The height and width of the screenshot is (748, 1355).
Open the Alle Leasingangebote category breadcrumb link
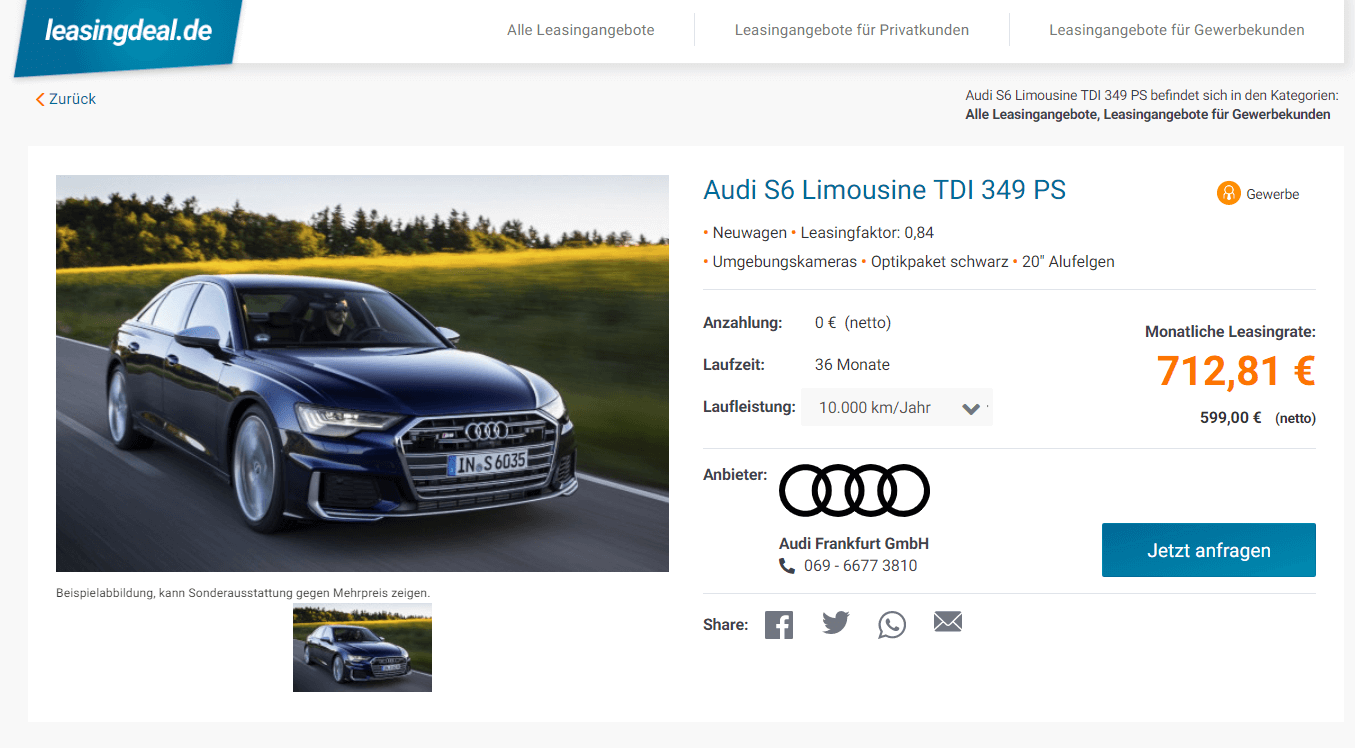pos(1031,114)
